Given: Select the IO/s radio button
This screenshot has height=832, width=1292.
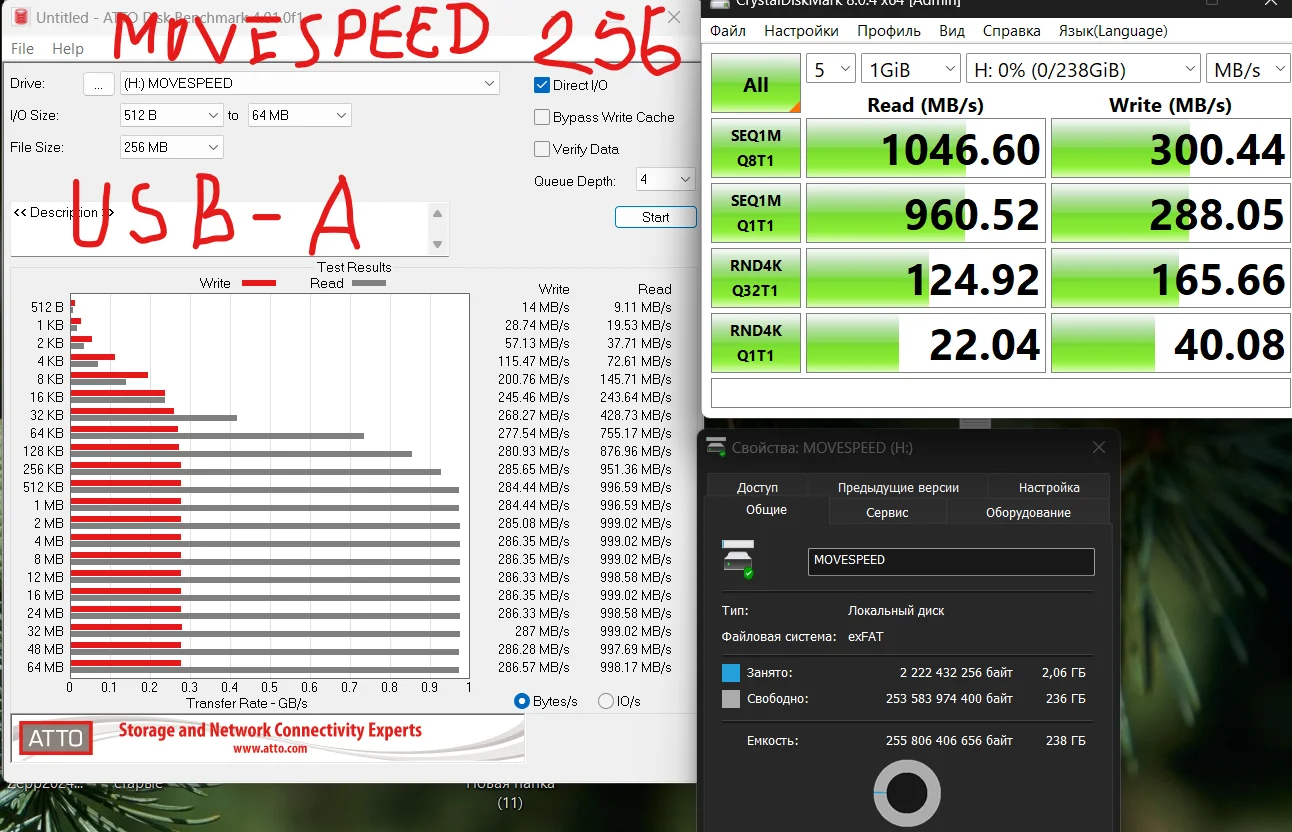Looking at the screenshot, I should click(605, 701).
